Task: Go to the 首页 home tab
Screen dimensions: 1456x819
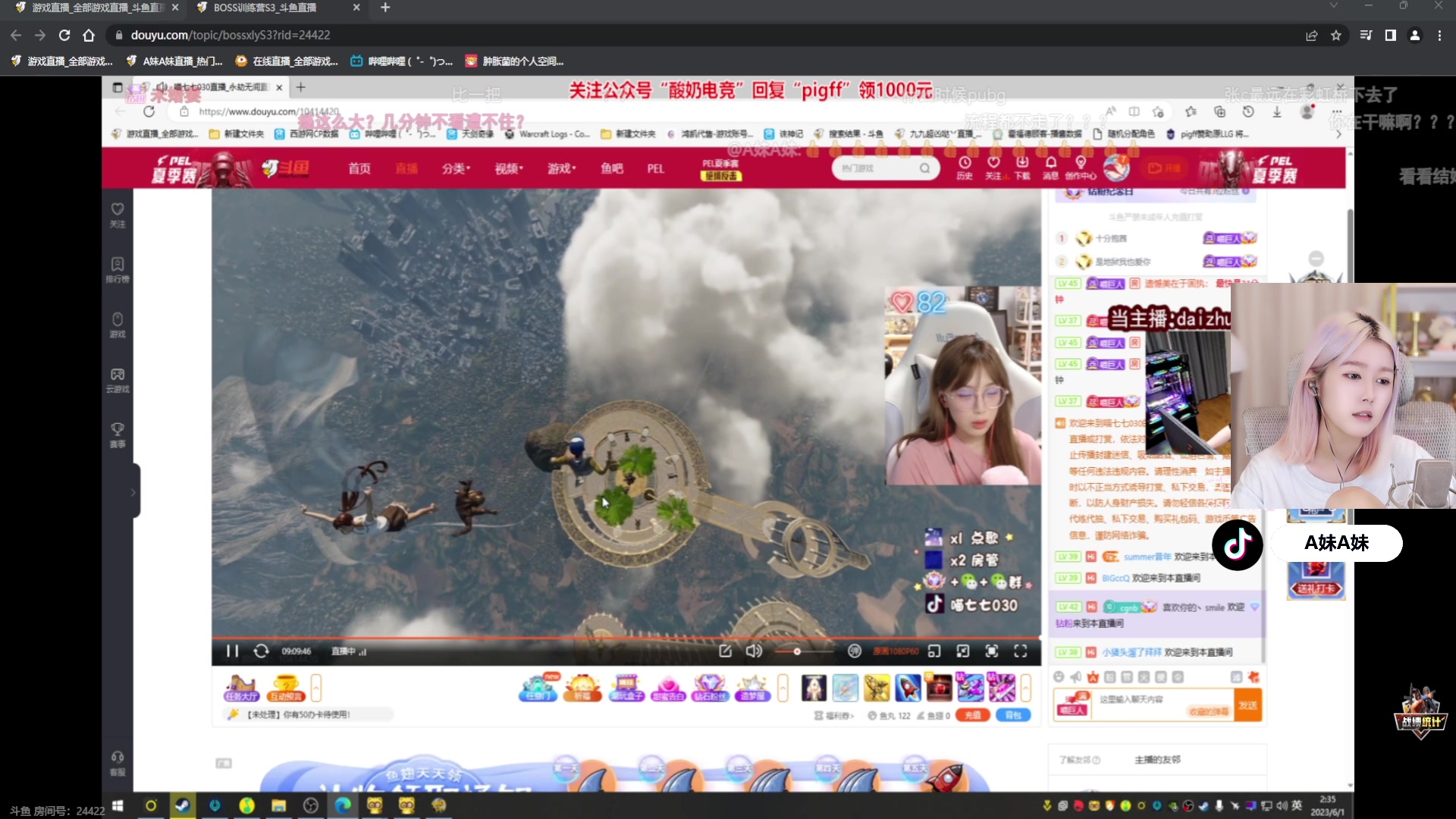Action: coord(359,168)
